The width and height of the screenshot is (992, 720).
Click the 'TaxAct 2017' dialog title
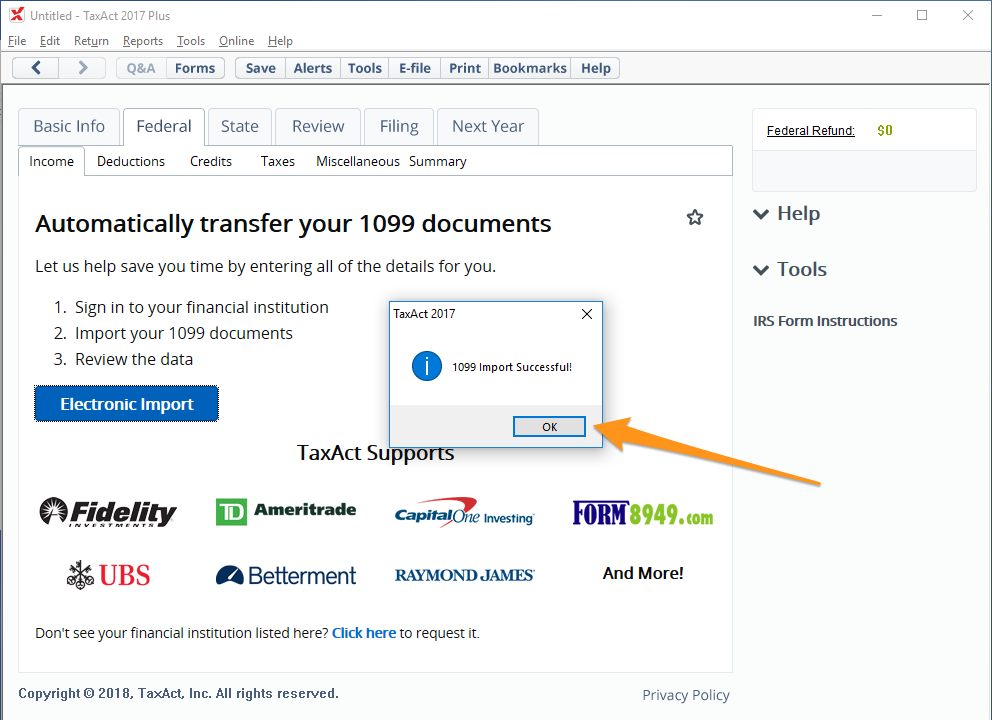pyautogui.click(x=424, y=314)
